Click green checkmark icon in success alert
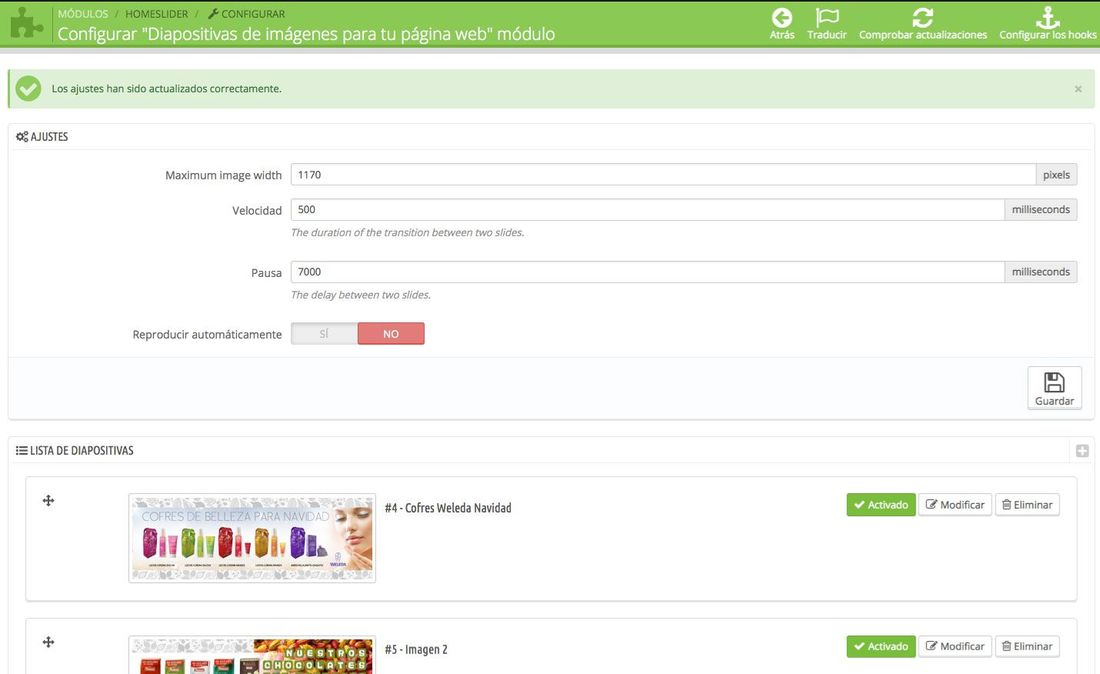Screen dimensions: 1100x674 (x=29, y=88)
